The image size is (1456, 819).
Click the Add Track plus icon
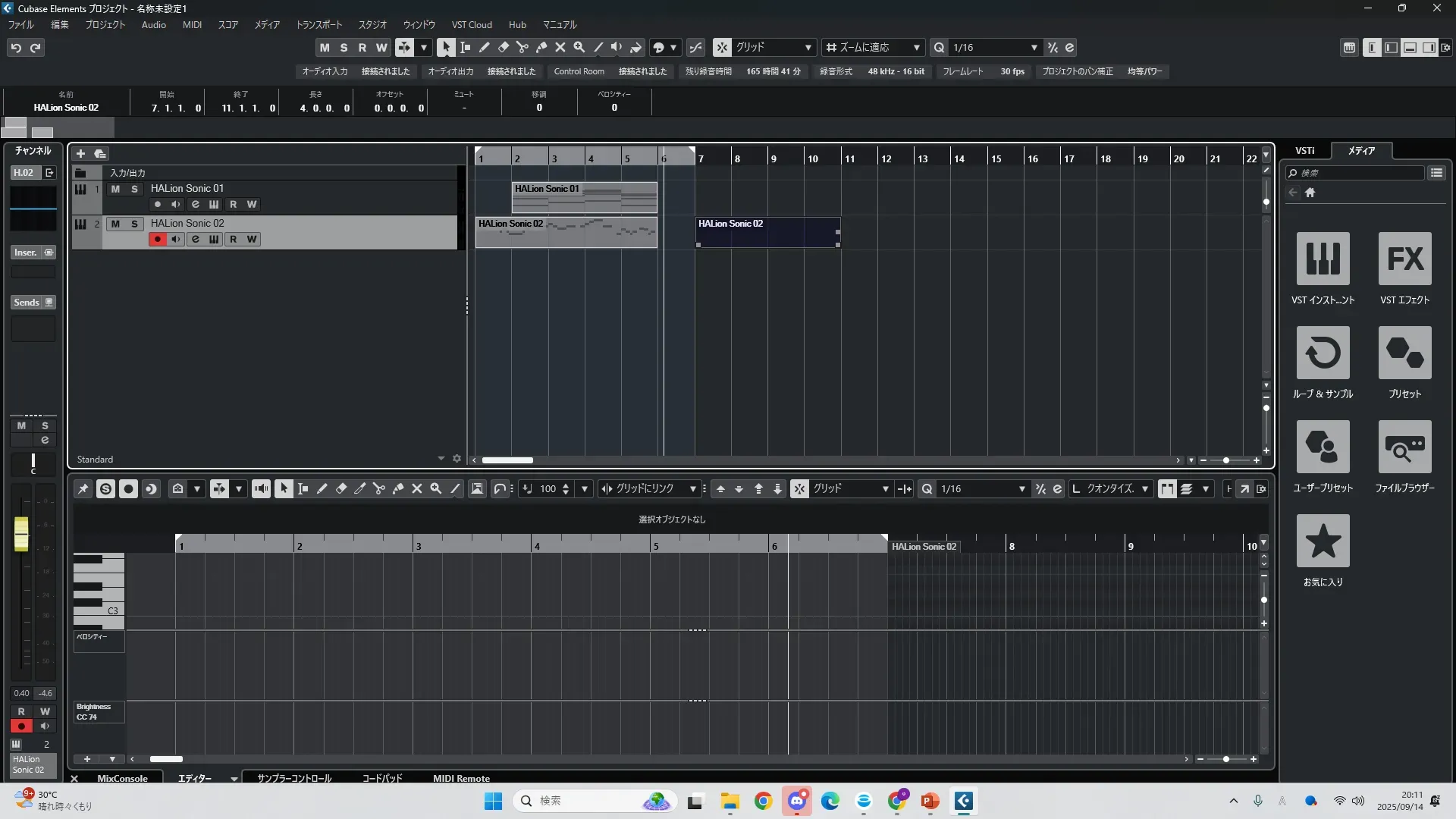point(80,153)
